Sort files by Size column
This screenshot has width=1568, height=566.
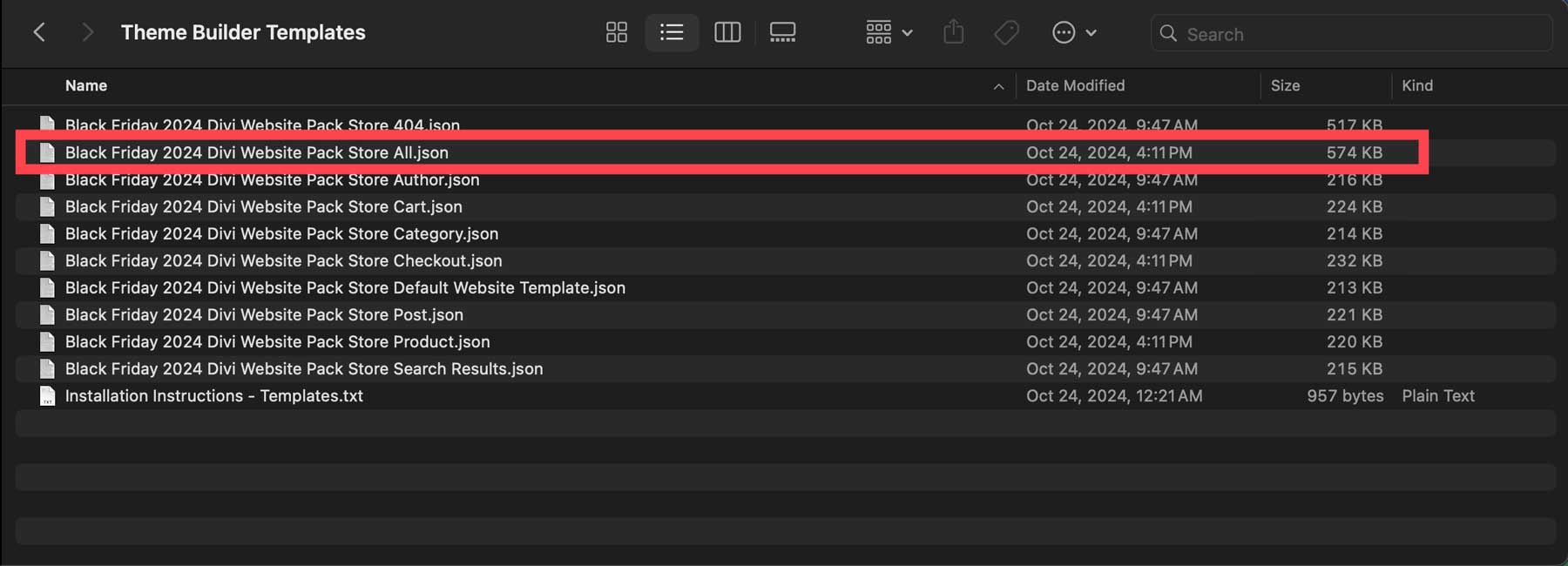tap(1285, 85)
